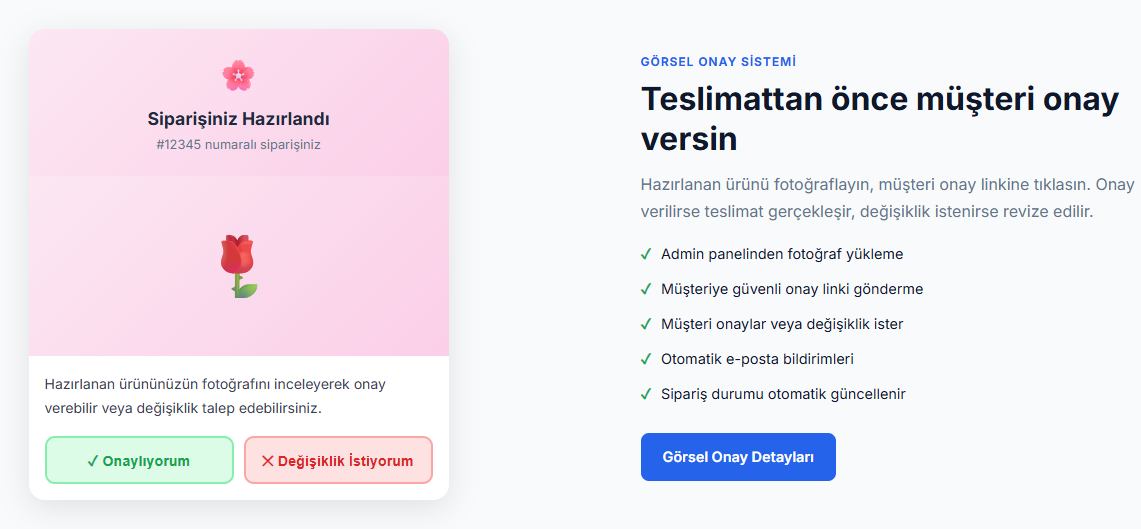Click the Hazırlanan ürününüzün fotoğrafını description text
This screenshot has height=529, width=1141.
click(x=215, y=396)
